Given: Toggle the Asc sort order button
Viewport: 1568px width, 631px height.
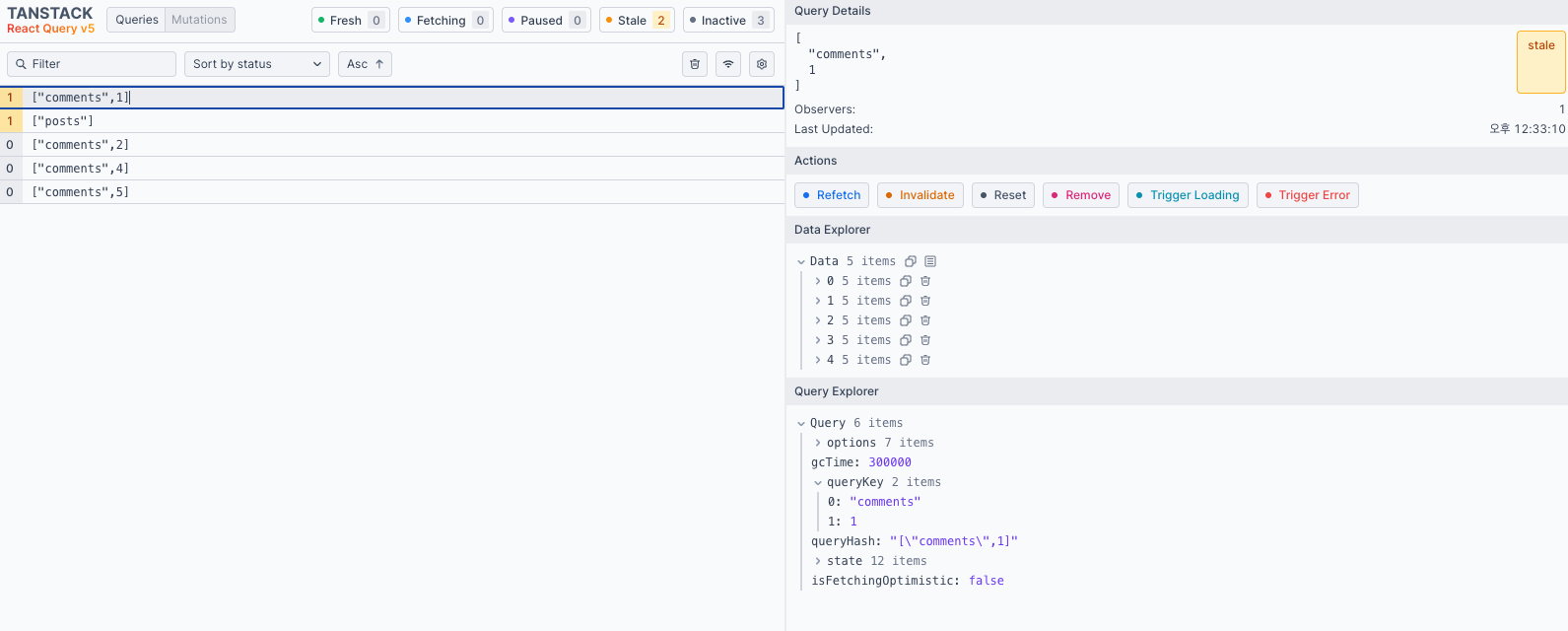Looking at the screenshot, I should point(365,64).
